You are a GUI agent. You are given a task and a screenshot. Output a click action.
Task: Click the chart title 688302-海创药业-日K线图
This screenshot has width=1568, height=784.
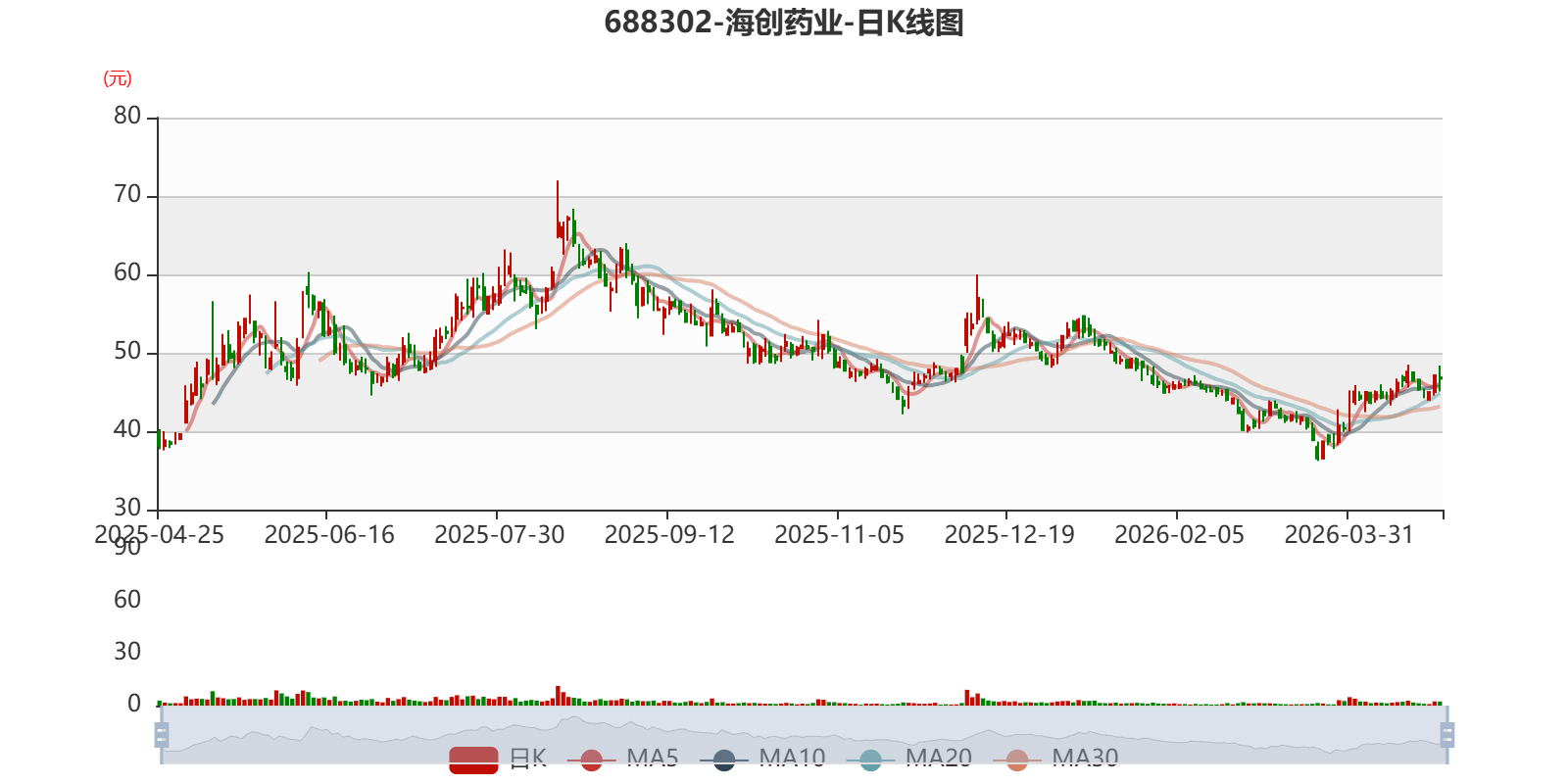coord(784,23)
